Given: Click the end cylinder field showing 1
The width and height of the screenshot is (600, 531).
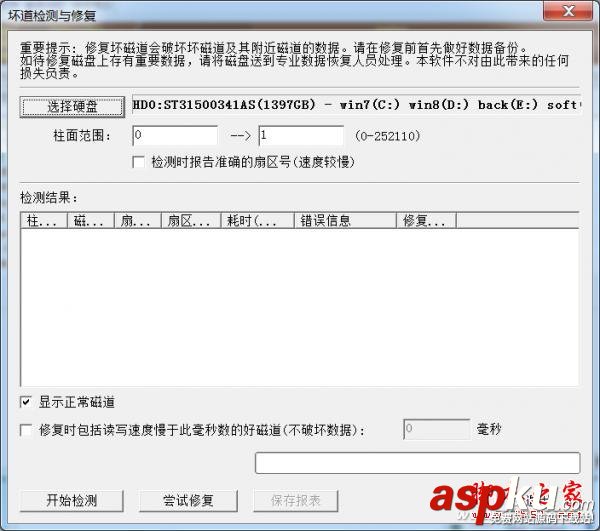Looking at the screenshot, I should click(301, 135).
